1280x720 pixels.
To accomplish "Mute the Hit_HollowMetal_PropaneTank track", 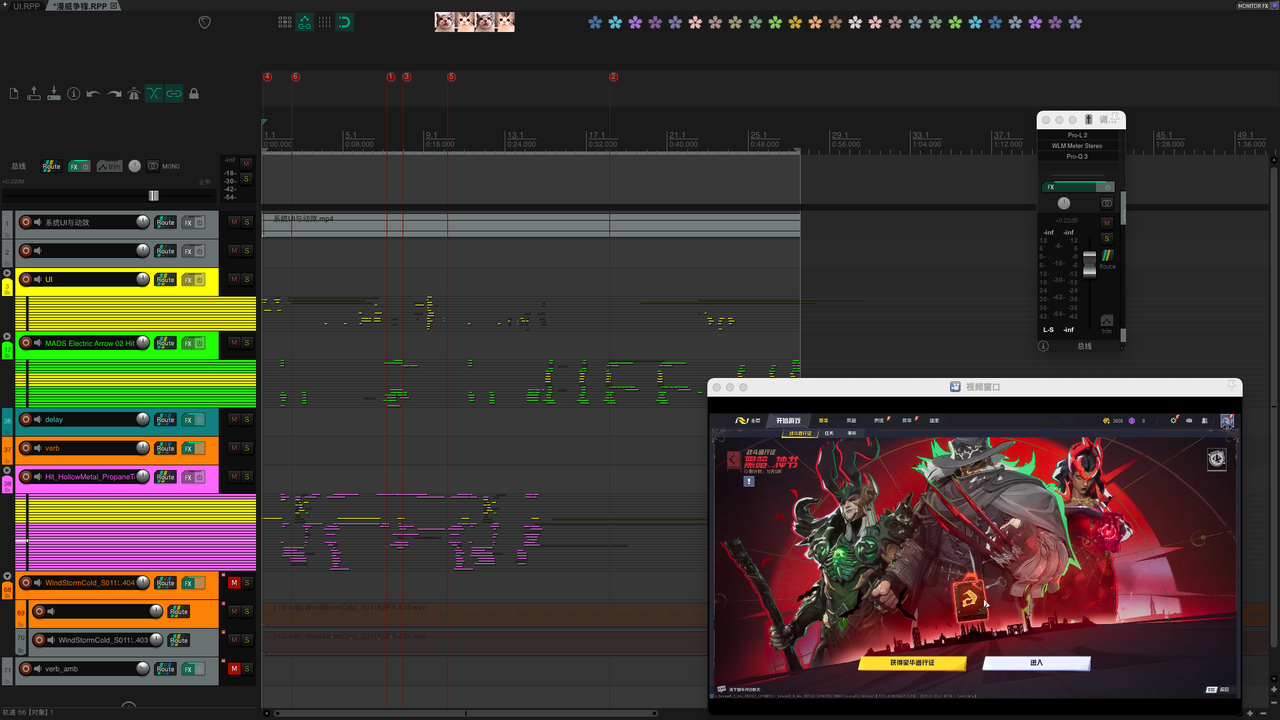I will pos(234,476).
